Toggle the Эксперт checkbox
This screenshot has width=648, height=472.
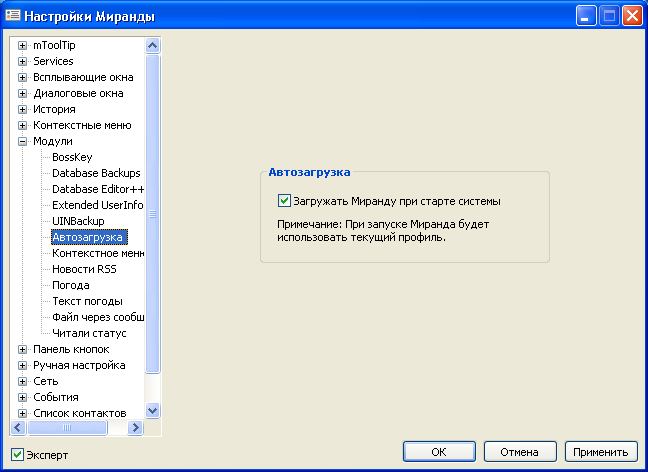17,455
